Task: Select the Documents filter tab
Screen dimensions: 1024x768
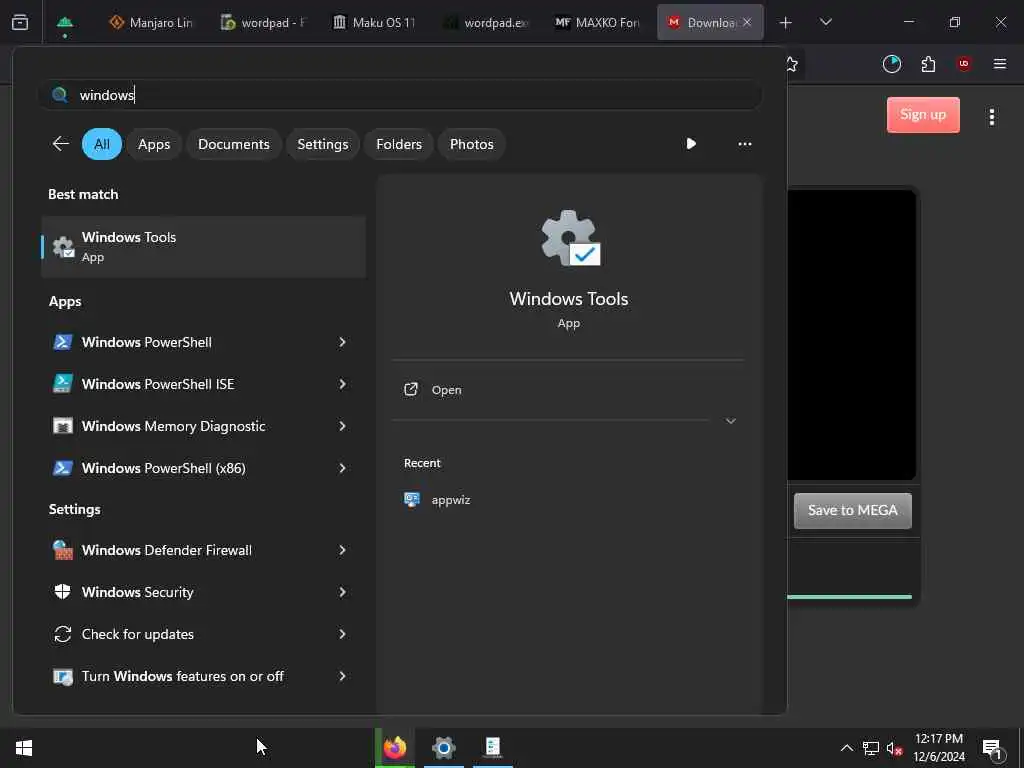Action: pyautogui.click(x=234, y=144)
